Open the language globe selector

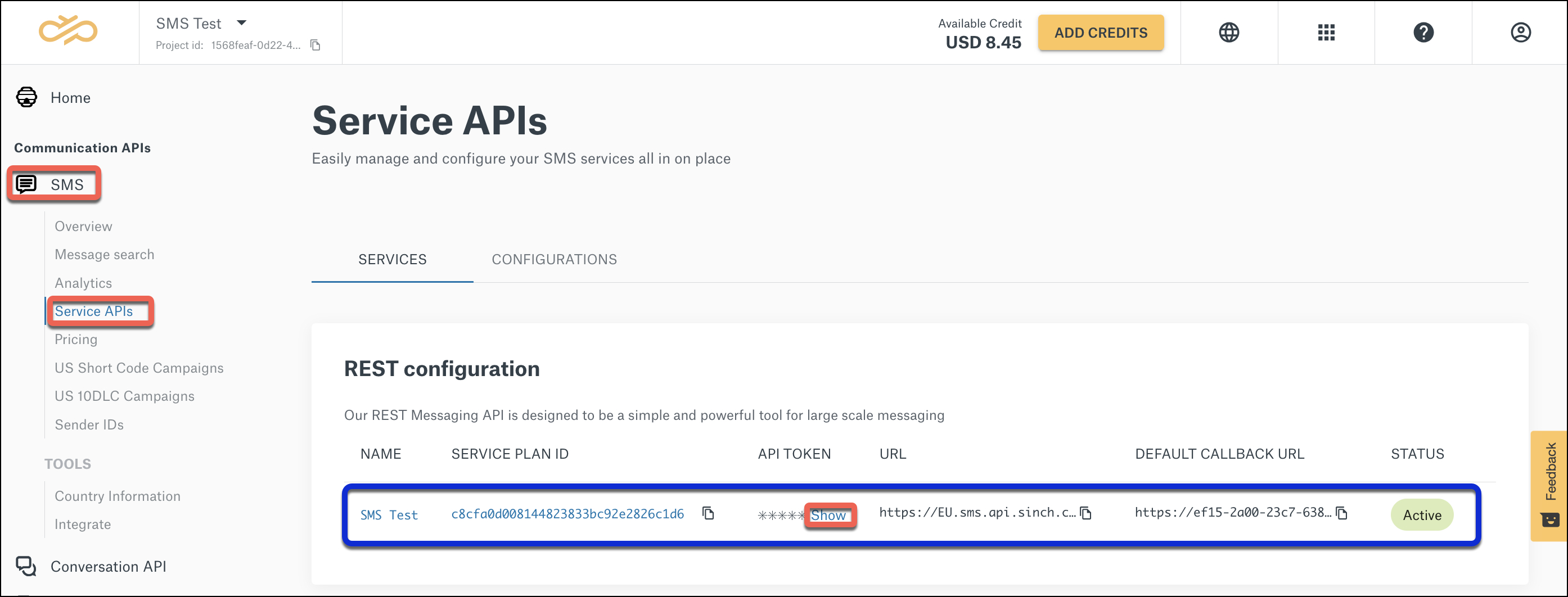coord(1229,32)
